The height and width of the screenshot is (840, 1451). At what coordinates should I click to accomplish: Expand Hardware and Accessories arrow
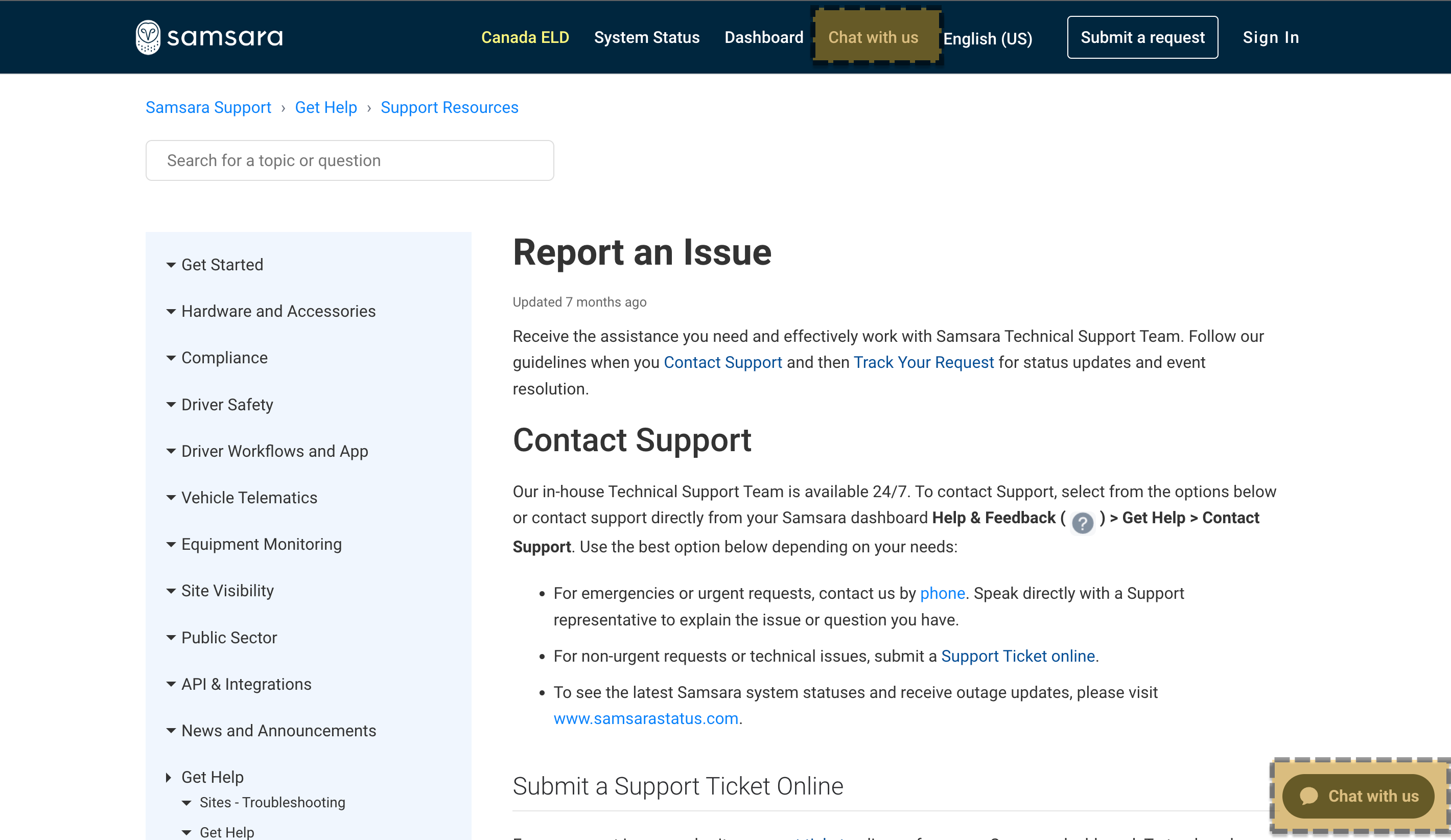[x=171, y=312]
